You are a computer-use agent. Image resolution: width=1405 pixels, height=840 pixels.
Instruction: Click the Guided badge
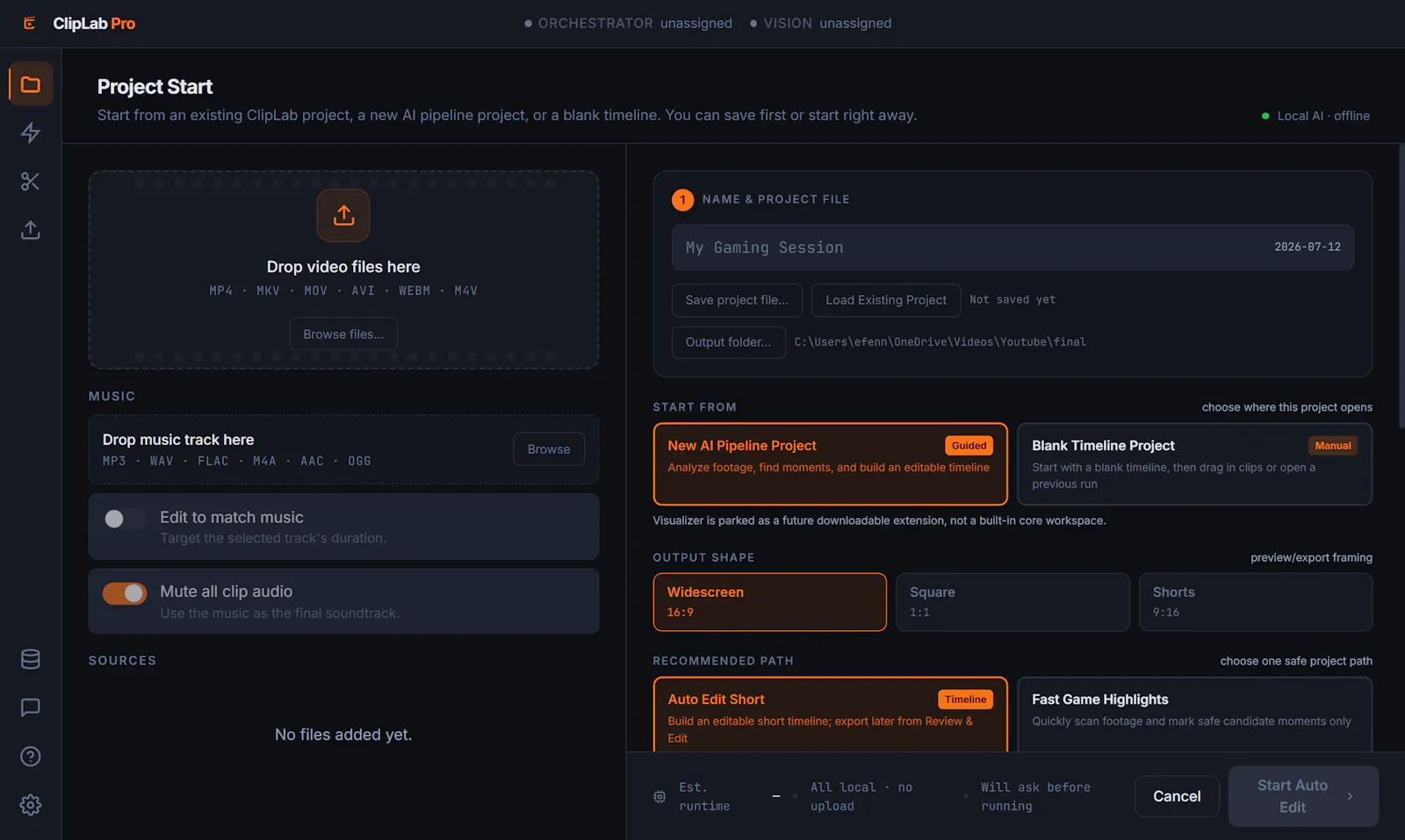point(969,446)
